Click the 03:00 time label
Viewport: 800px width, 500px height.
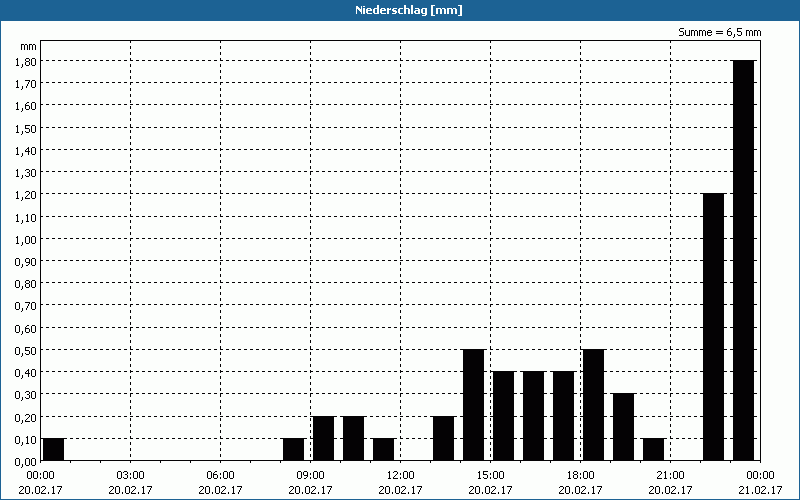click(131, 475)
